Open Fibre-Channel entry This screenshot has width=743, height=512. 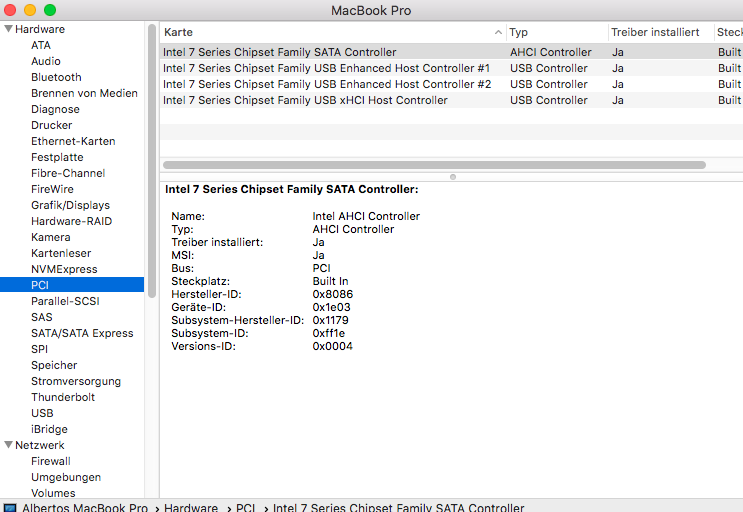[x=68, y=173]
